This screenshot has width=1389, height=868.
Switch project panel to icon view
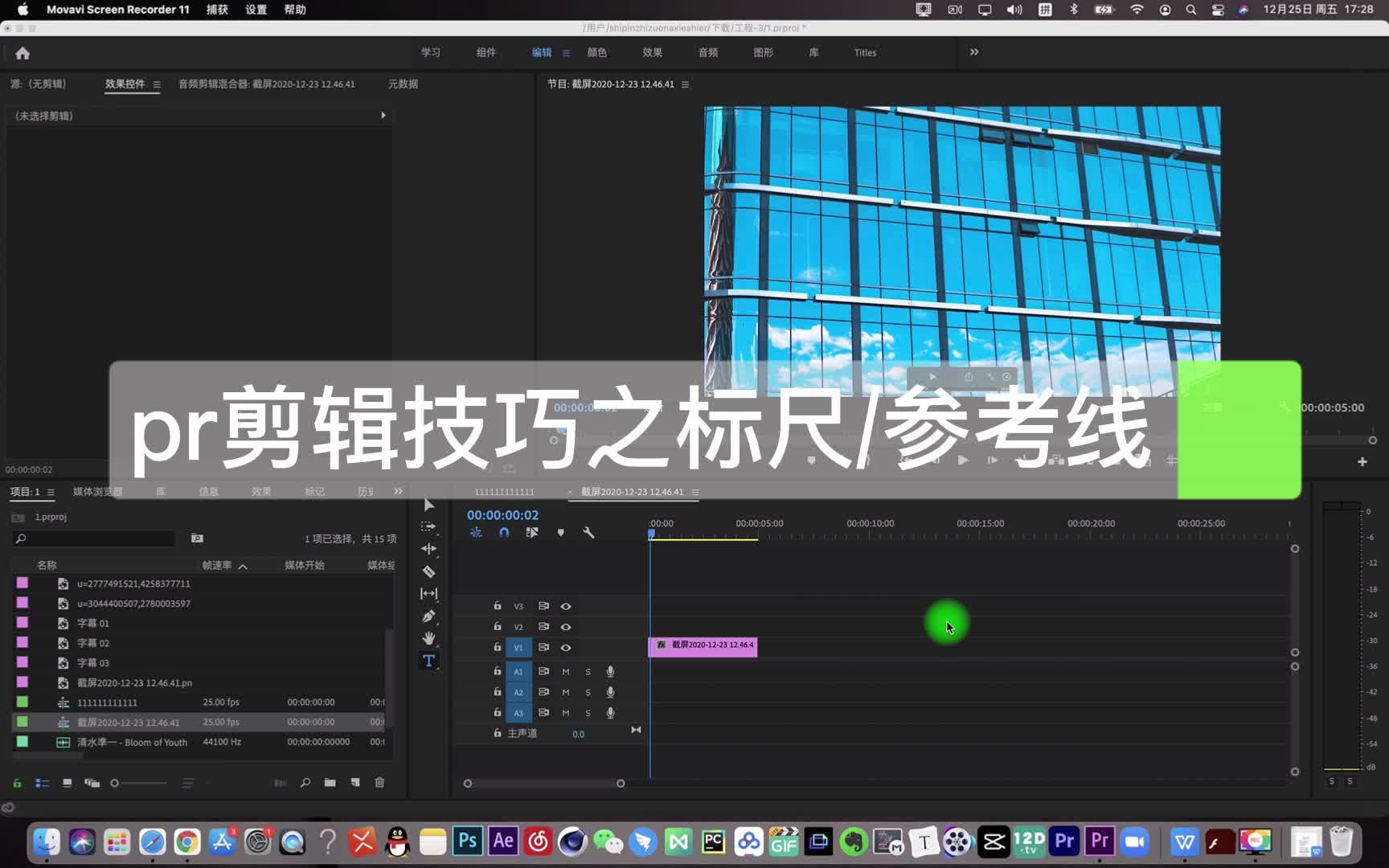pyautogui.click(x=68, y=783)
